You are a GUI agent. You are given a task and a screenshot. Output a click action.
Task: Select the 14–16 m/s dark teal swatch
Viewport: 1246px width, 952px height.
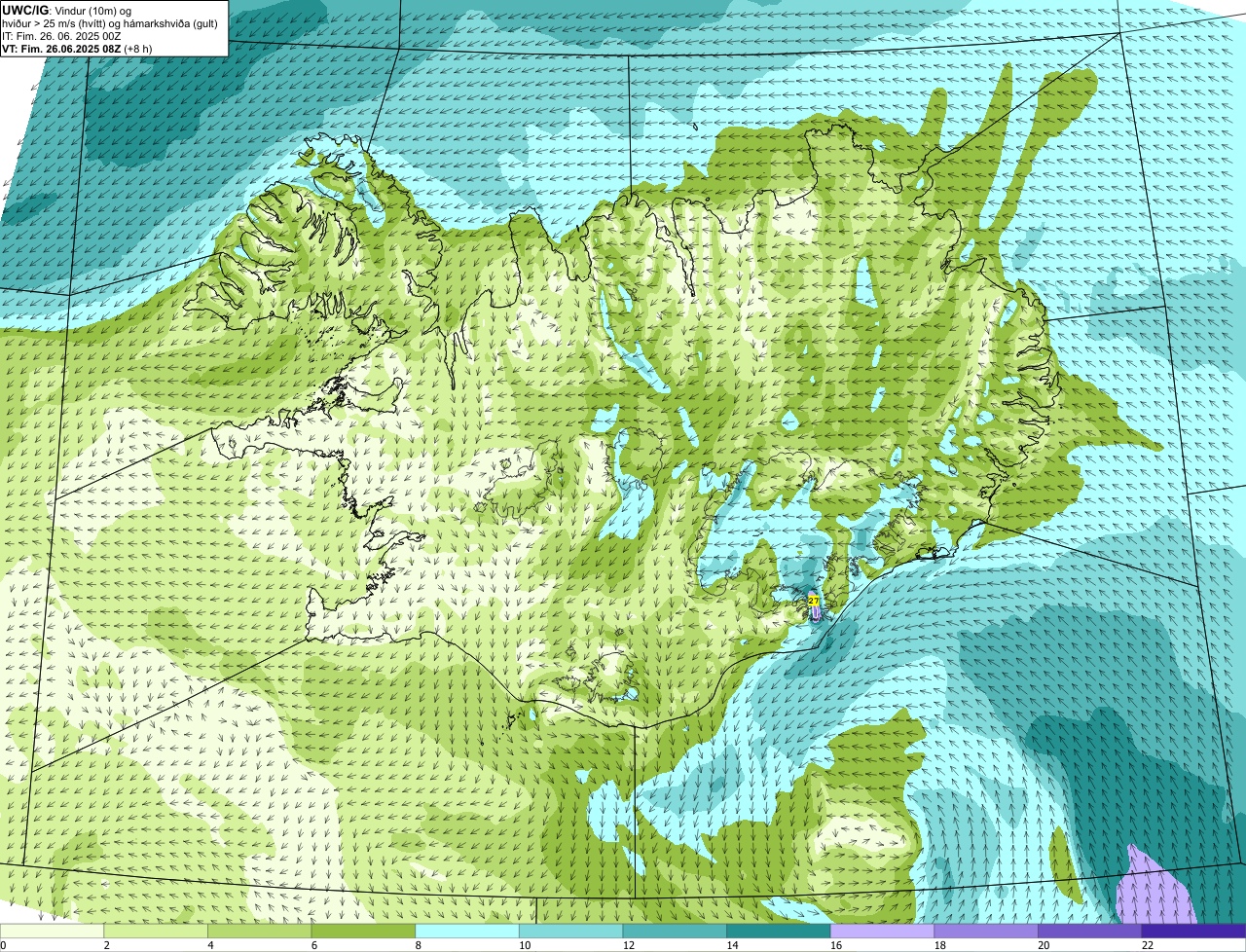click(779, 931)
